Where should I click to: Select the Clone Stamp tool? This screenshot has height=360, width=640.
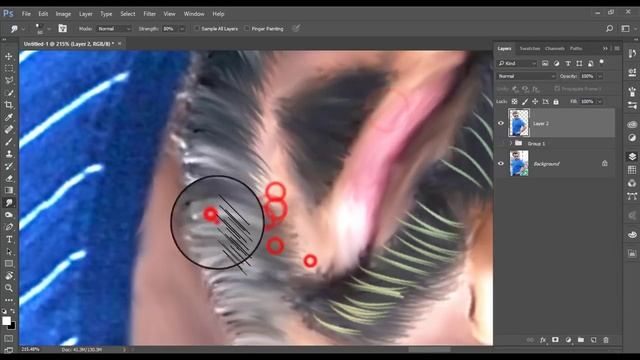[9, 154]
